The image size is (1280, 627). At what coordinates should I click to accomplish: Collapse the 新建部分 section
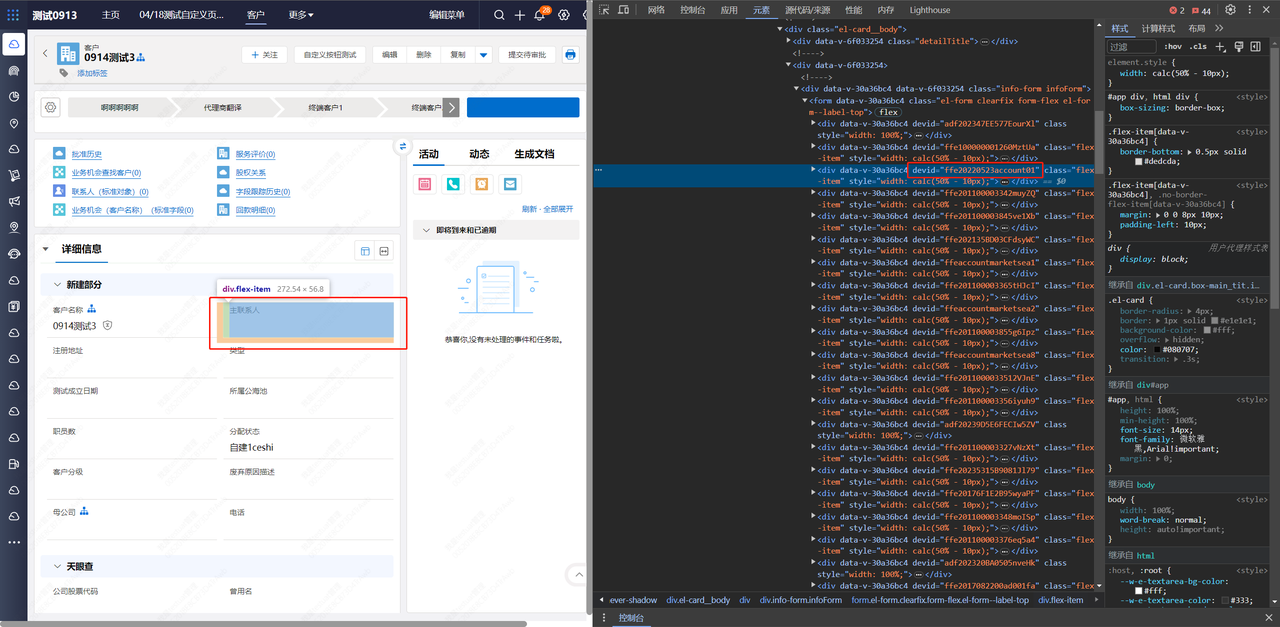[58, 285]
